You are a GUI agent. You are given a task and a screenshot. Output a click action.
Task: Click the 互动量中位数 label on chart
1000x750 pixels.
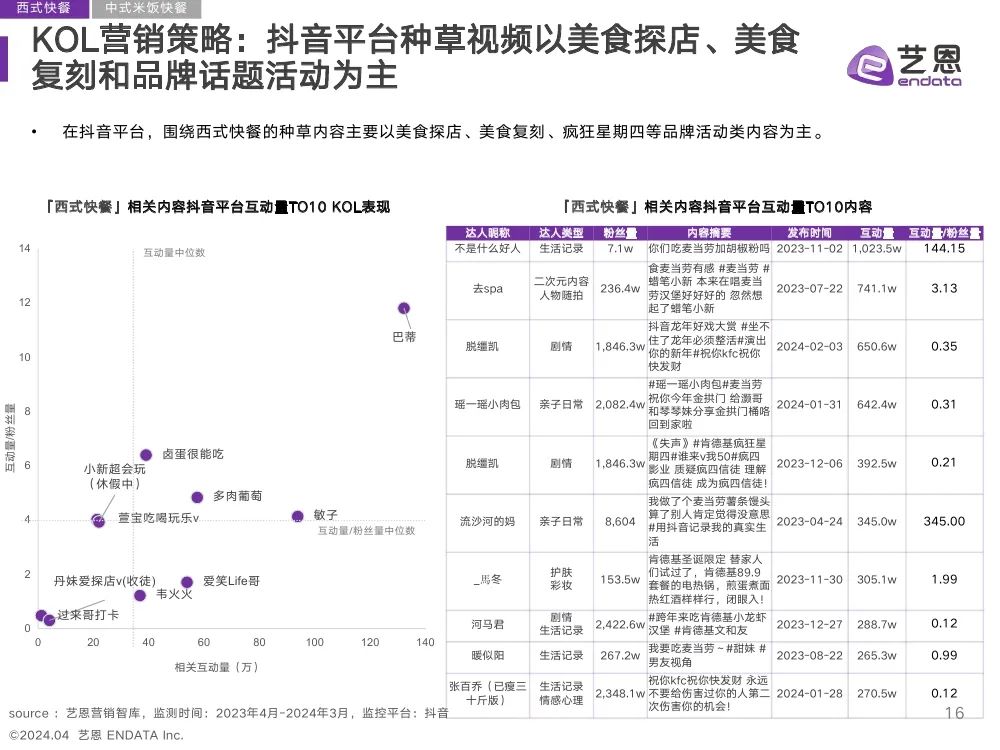(x=174, y=253)
